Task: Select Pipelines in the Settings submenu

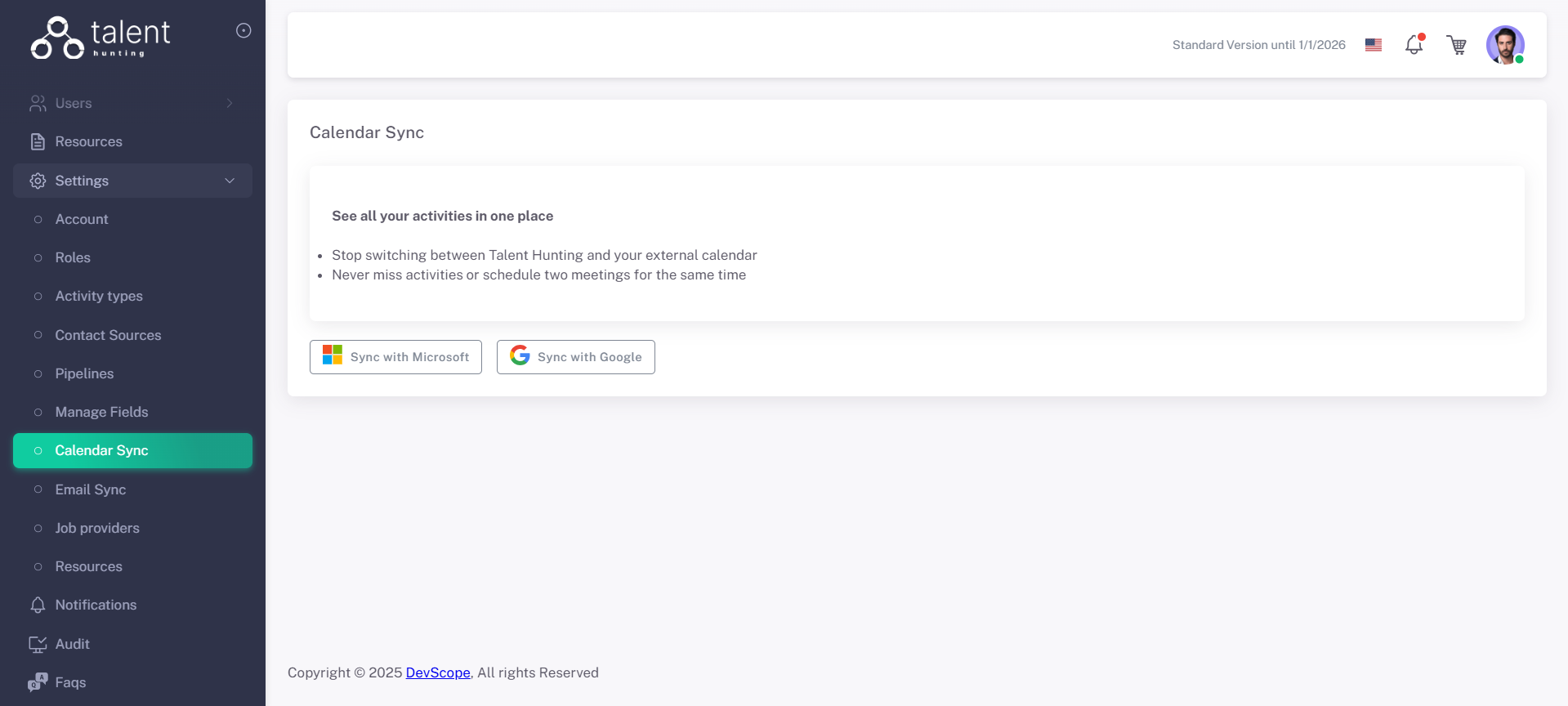Action: tap(84, 373)
